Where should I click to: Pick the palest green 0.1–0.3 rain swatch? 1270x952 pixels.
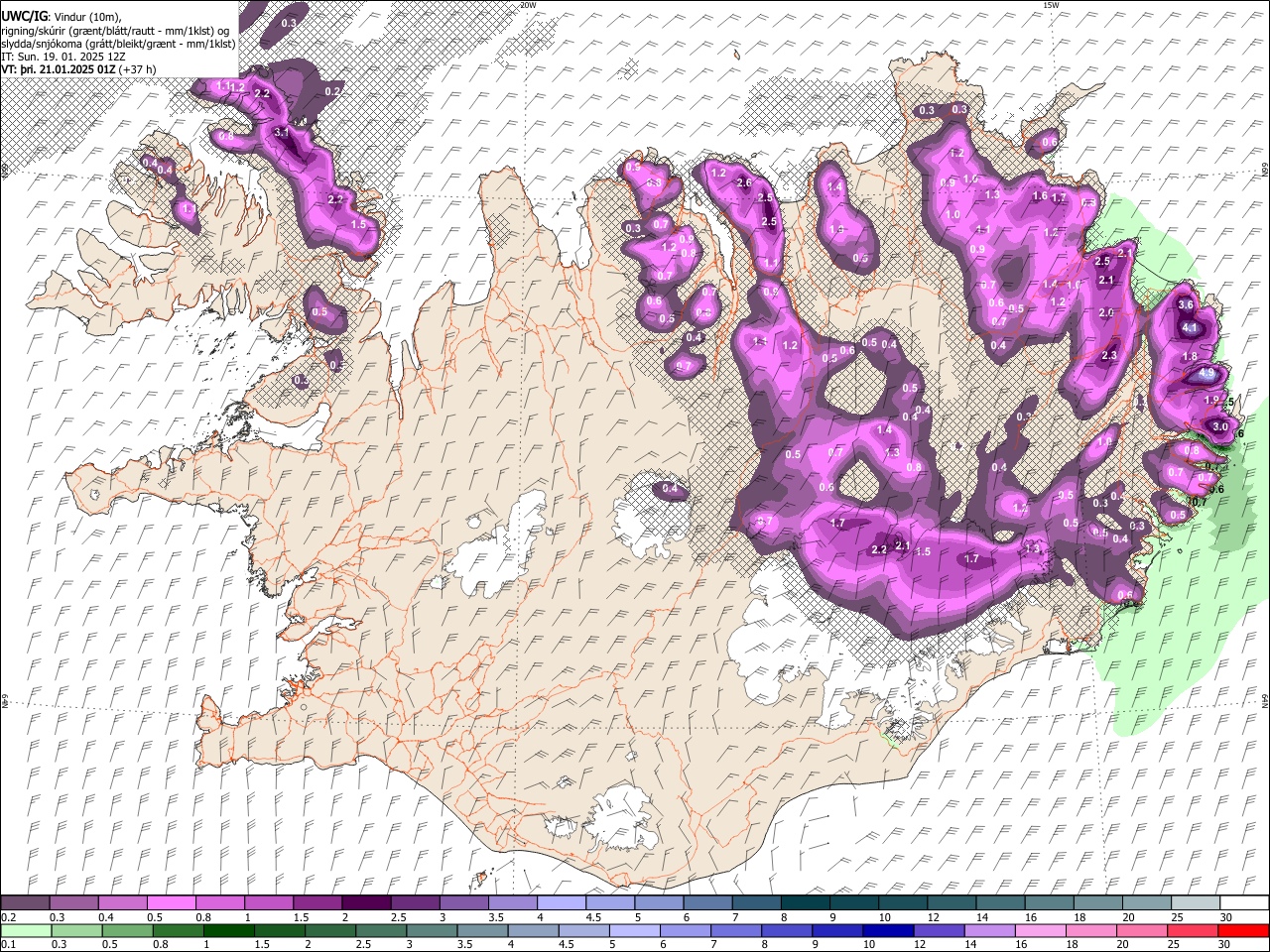pyautogui.click(x=25, y=930)
